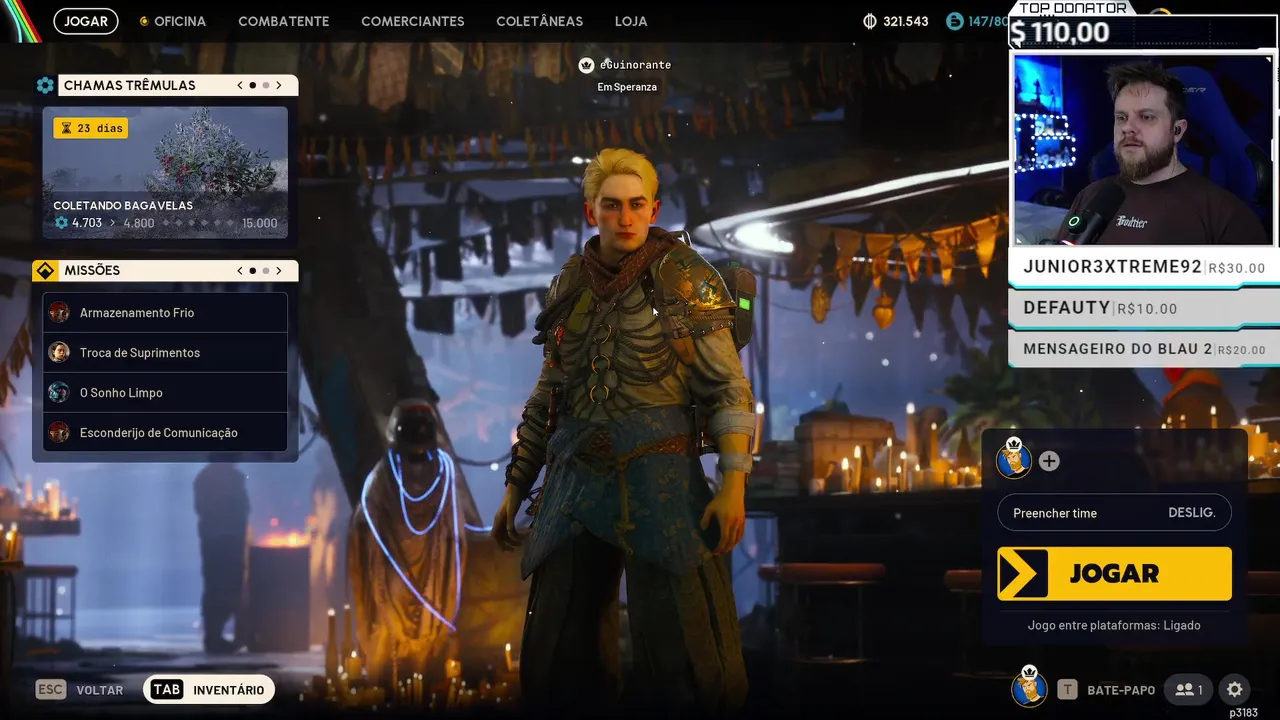Click the 23 dias timer badge
1280x720 pixels.
point(91,128)
